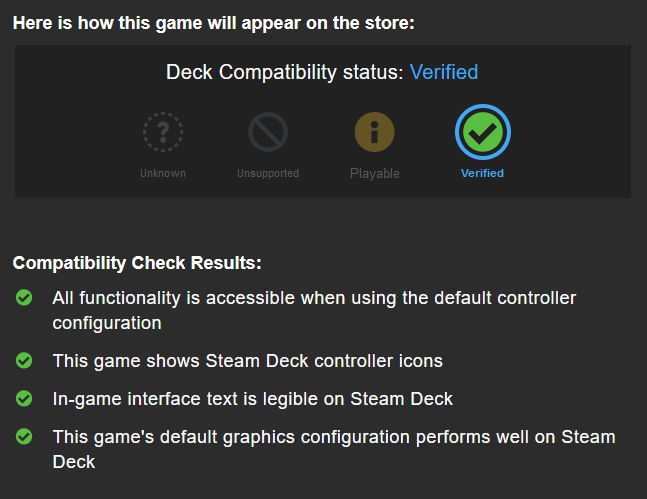Click the blue "Verified" label below the checkmark
This screenshot has height=499, width=647.
(x=482, y=173)
